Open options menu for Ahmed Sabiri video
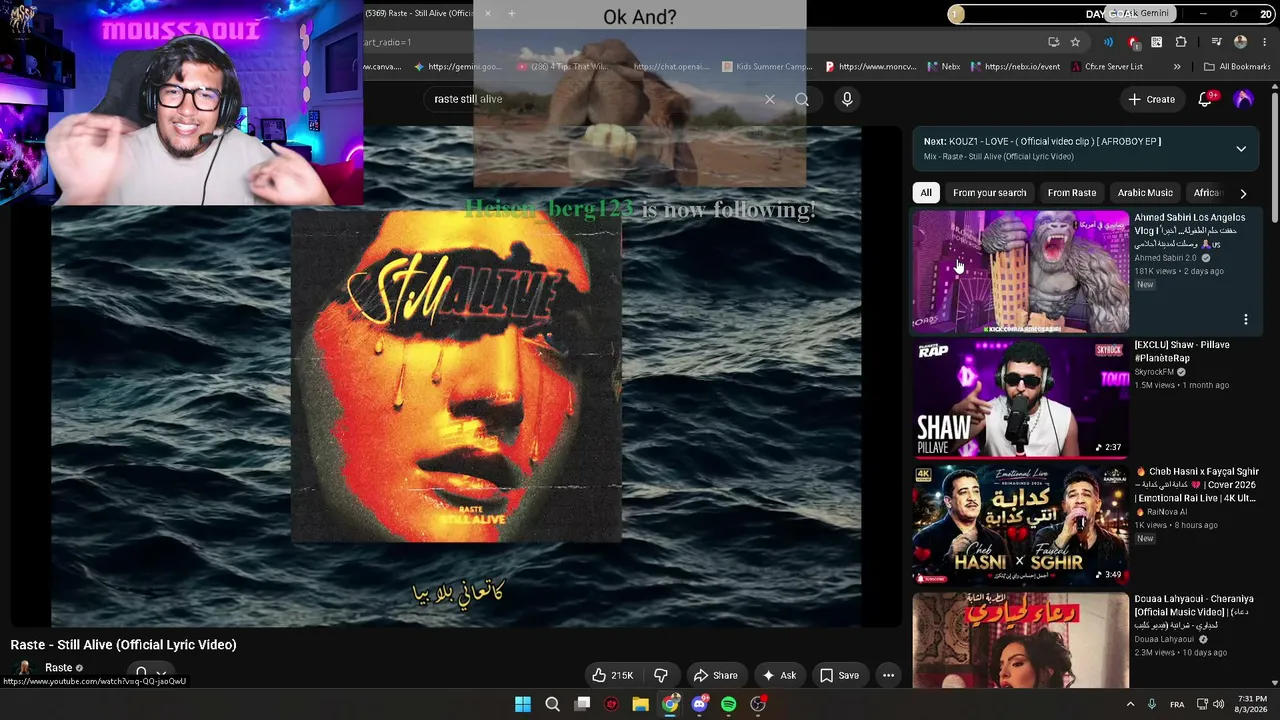Screen dimensions: 1280x720 coord(1246,320)
